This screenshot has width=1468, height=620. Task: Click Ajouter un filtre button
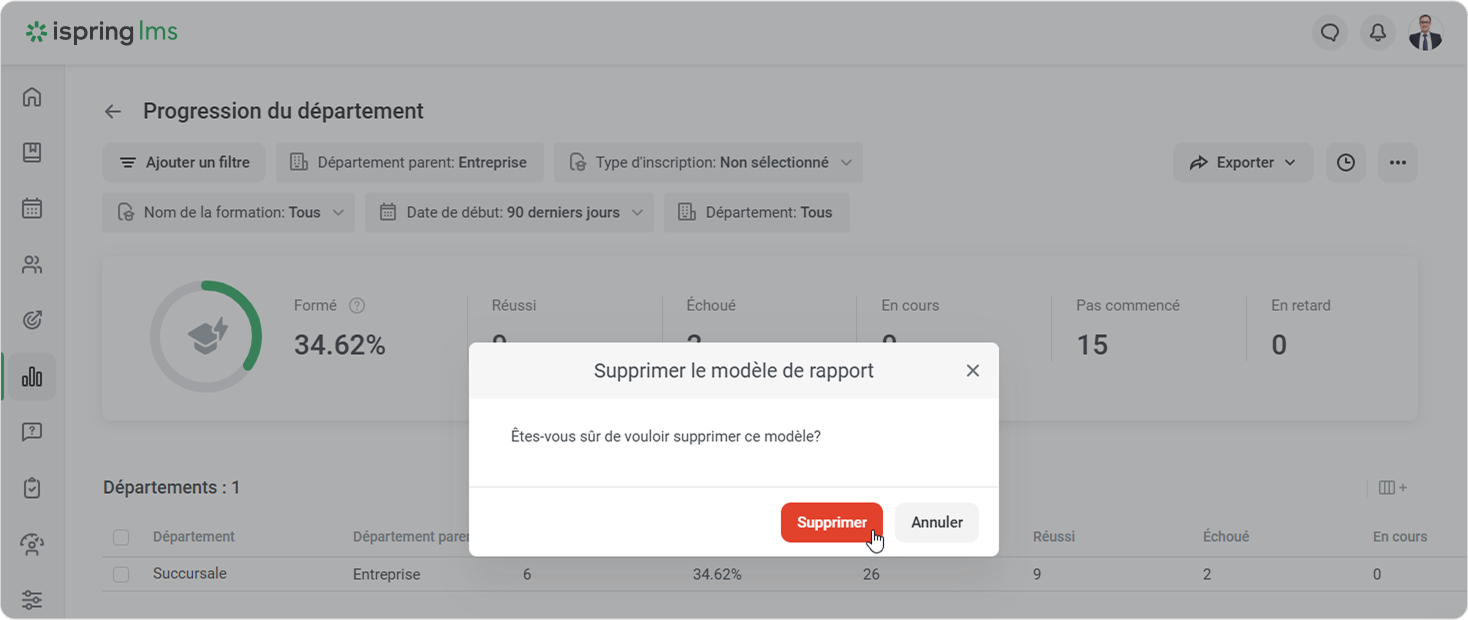(184, 163)
